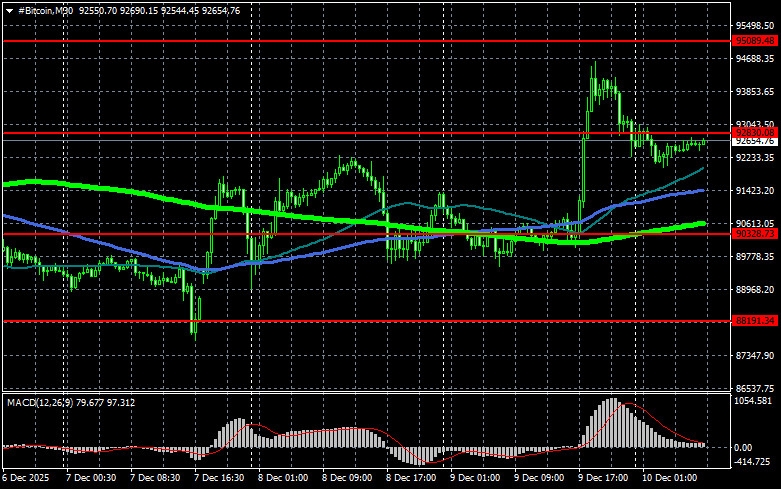Viewport: 781px width, 489px height.
Task: Click the 93853.65 price scale value
Action: [755, 92]
